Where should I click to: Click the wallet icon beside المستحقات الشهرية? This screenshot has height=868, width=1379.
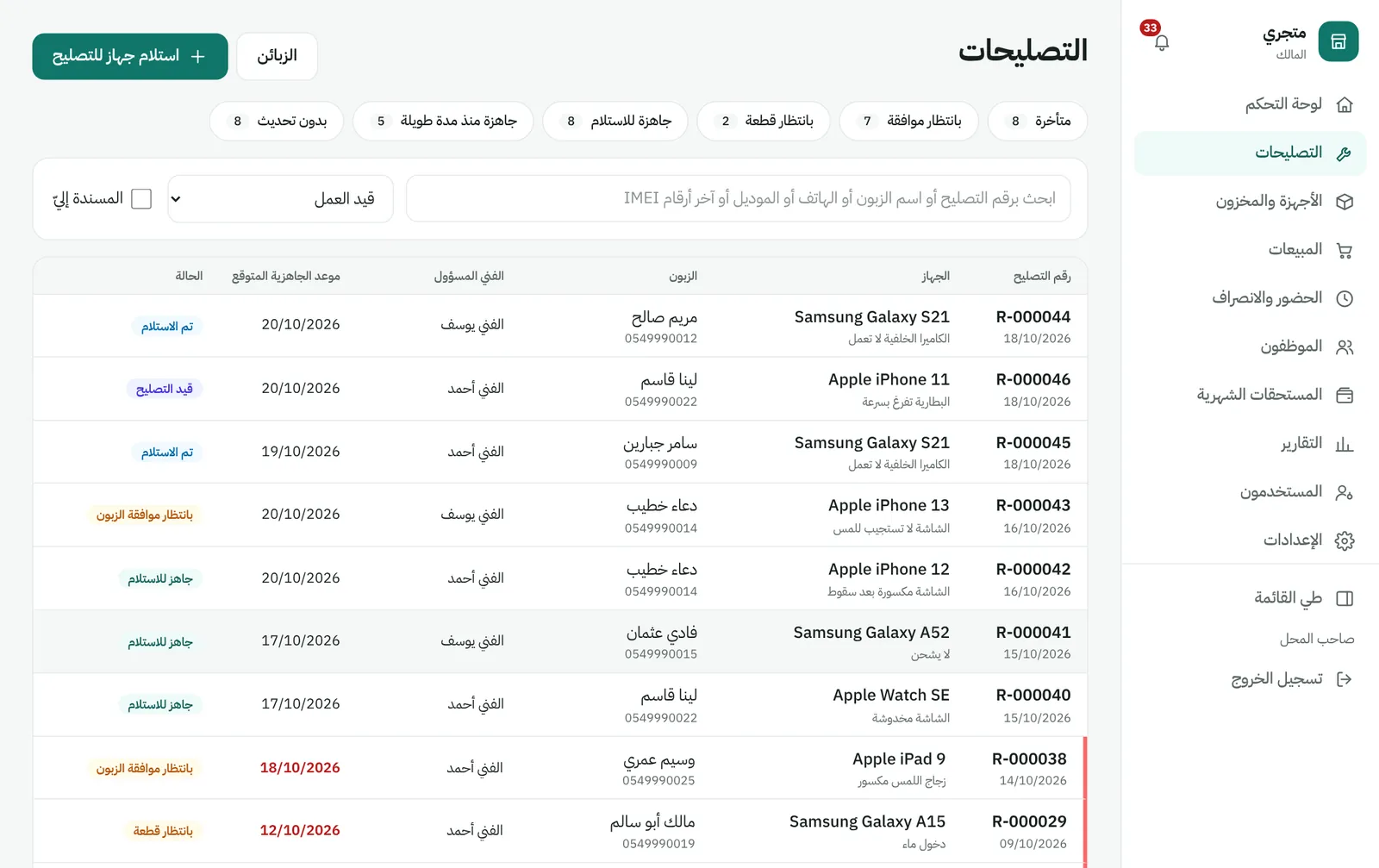[1344, 395]
